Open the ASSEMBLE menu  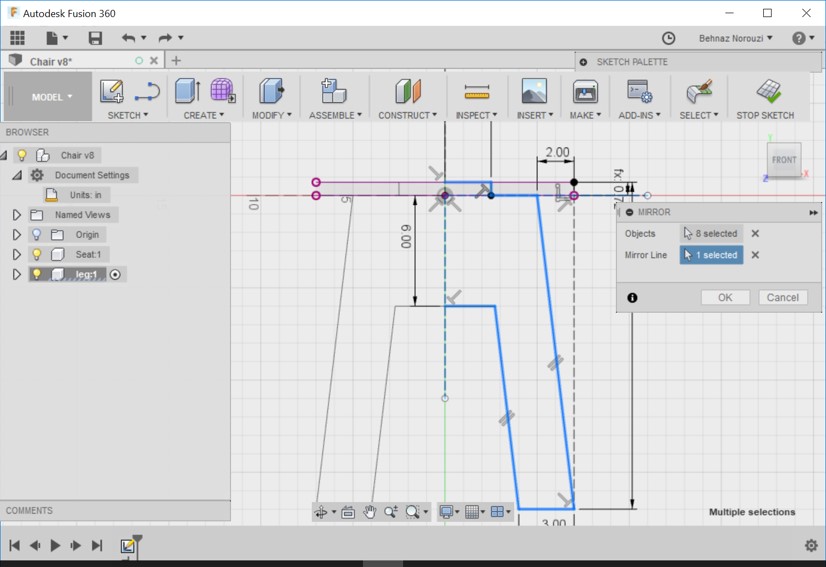point(335,115)
